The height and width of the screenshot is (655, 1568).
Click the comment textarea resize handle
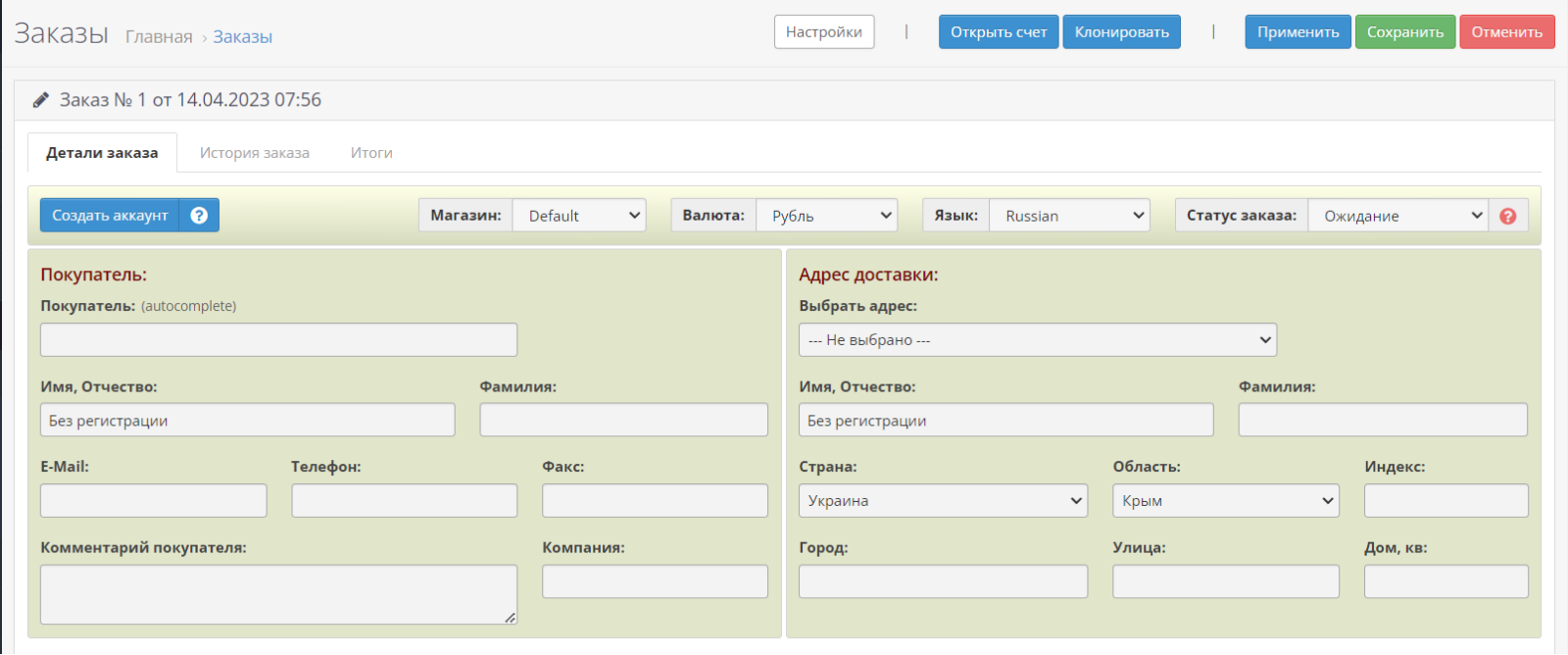(x=511, y=618)
